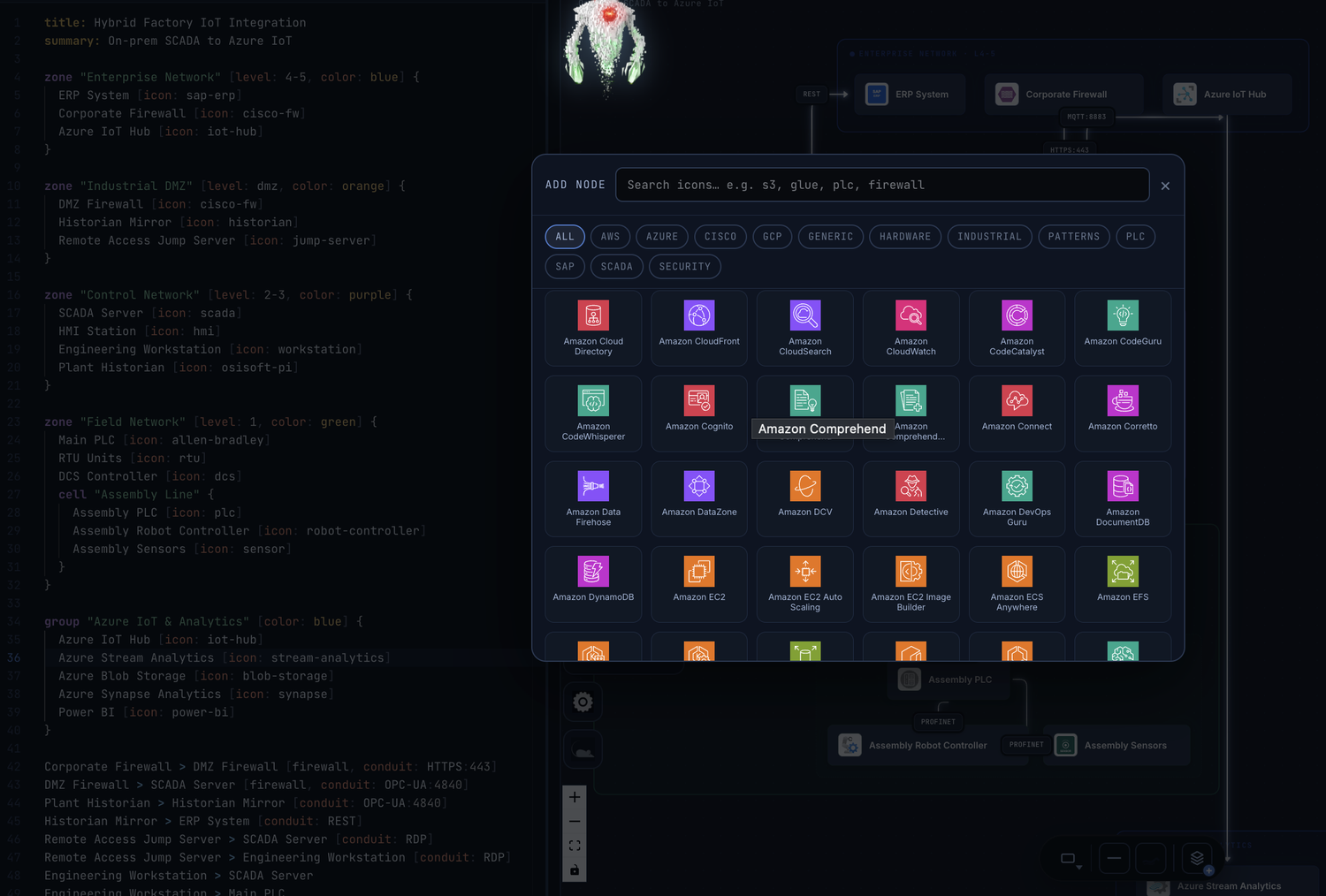Close the Add Node dialog

coord(1165,186)
